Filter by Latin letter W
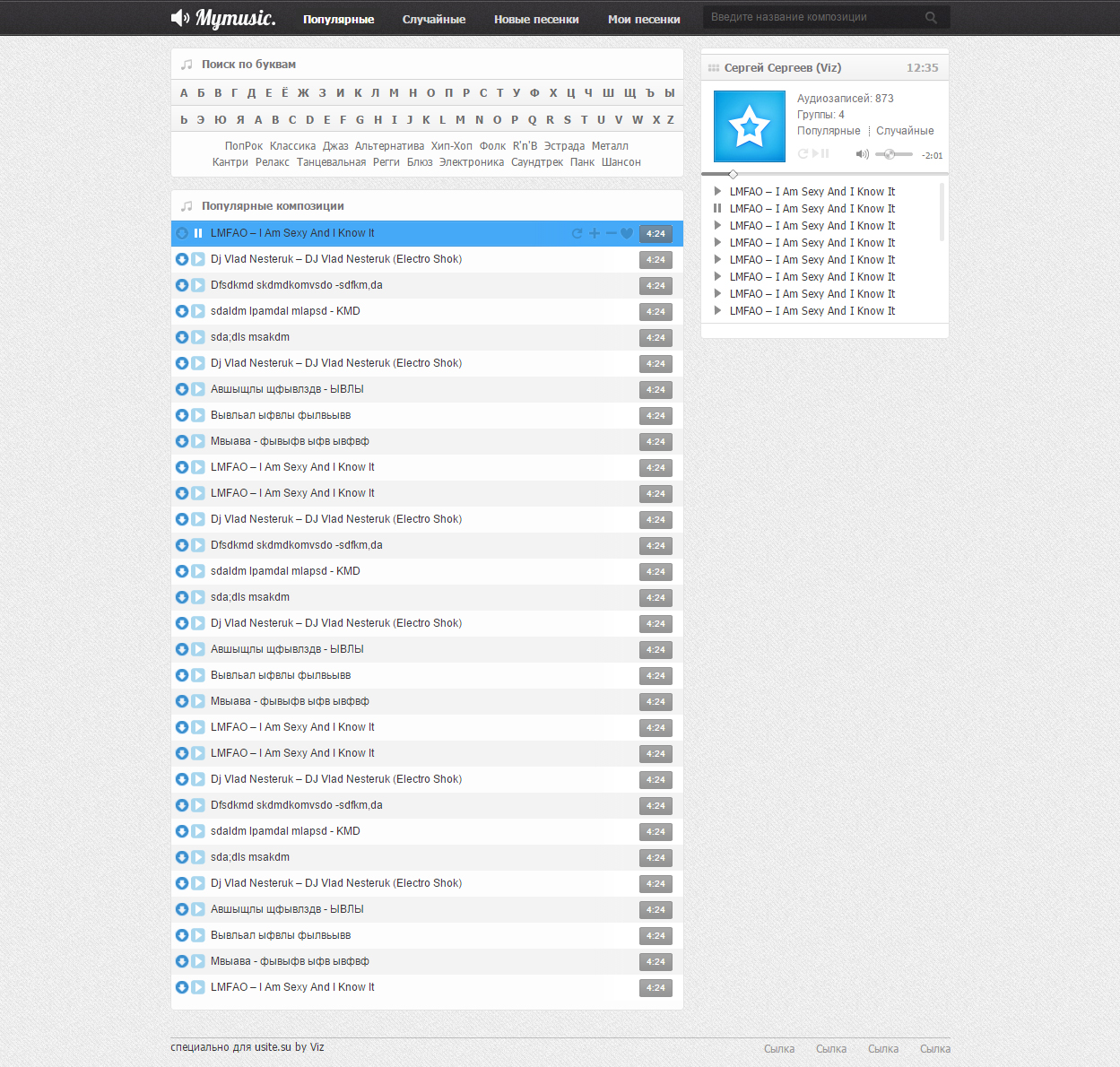 click(x=638, y=120)
